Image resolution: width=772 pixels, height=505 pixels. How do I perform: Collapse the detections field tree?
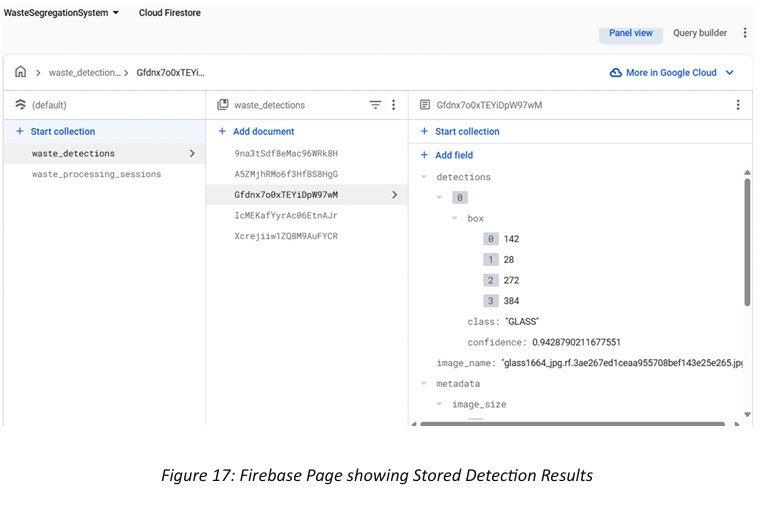click(x=424, y=177)
